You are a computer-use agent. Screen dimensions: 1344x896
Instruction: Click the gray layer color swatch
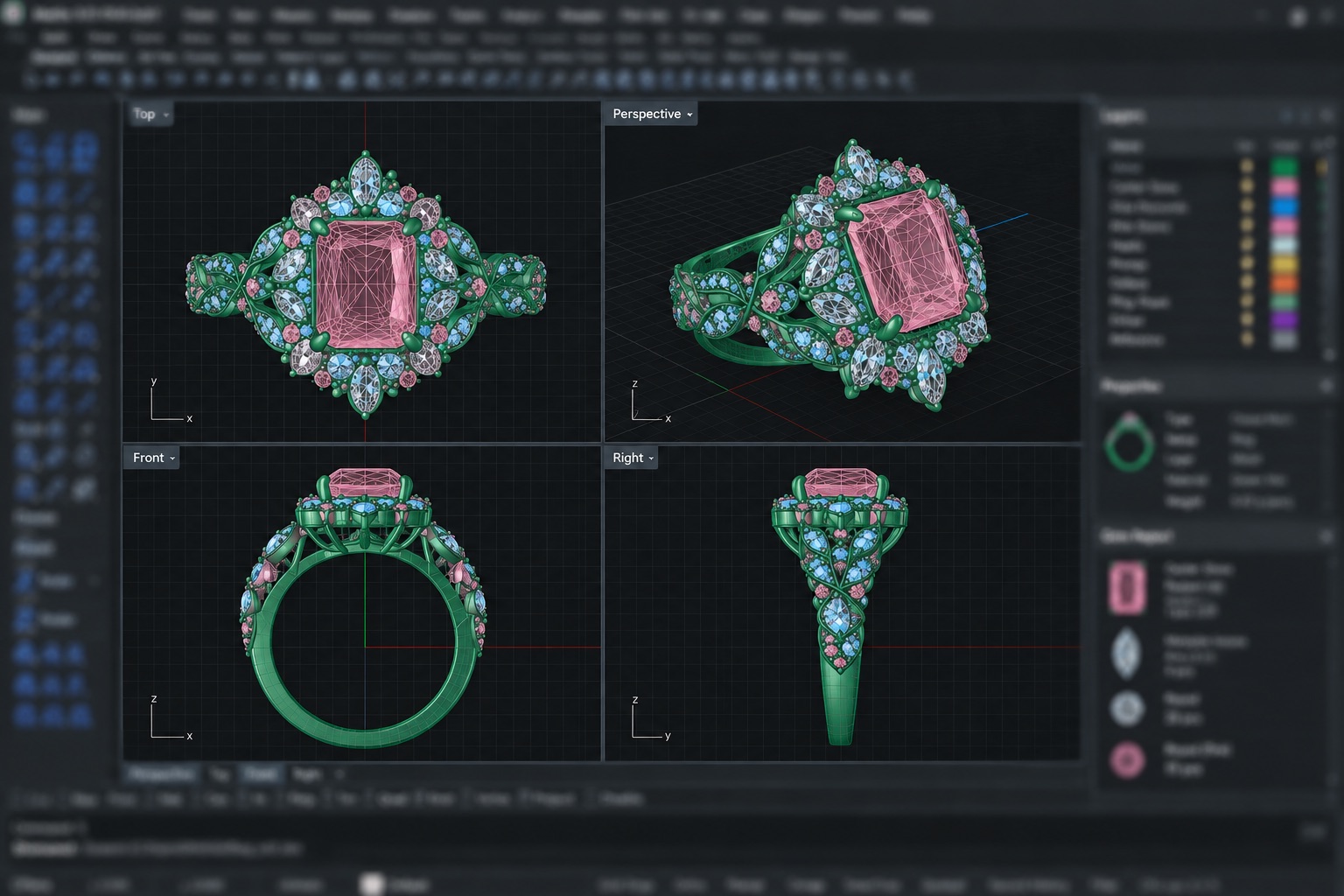(x=1284, y=340)
